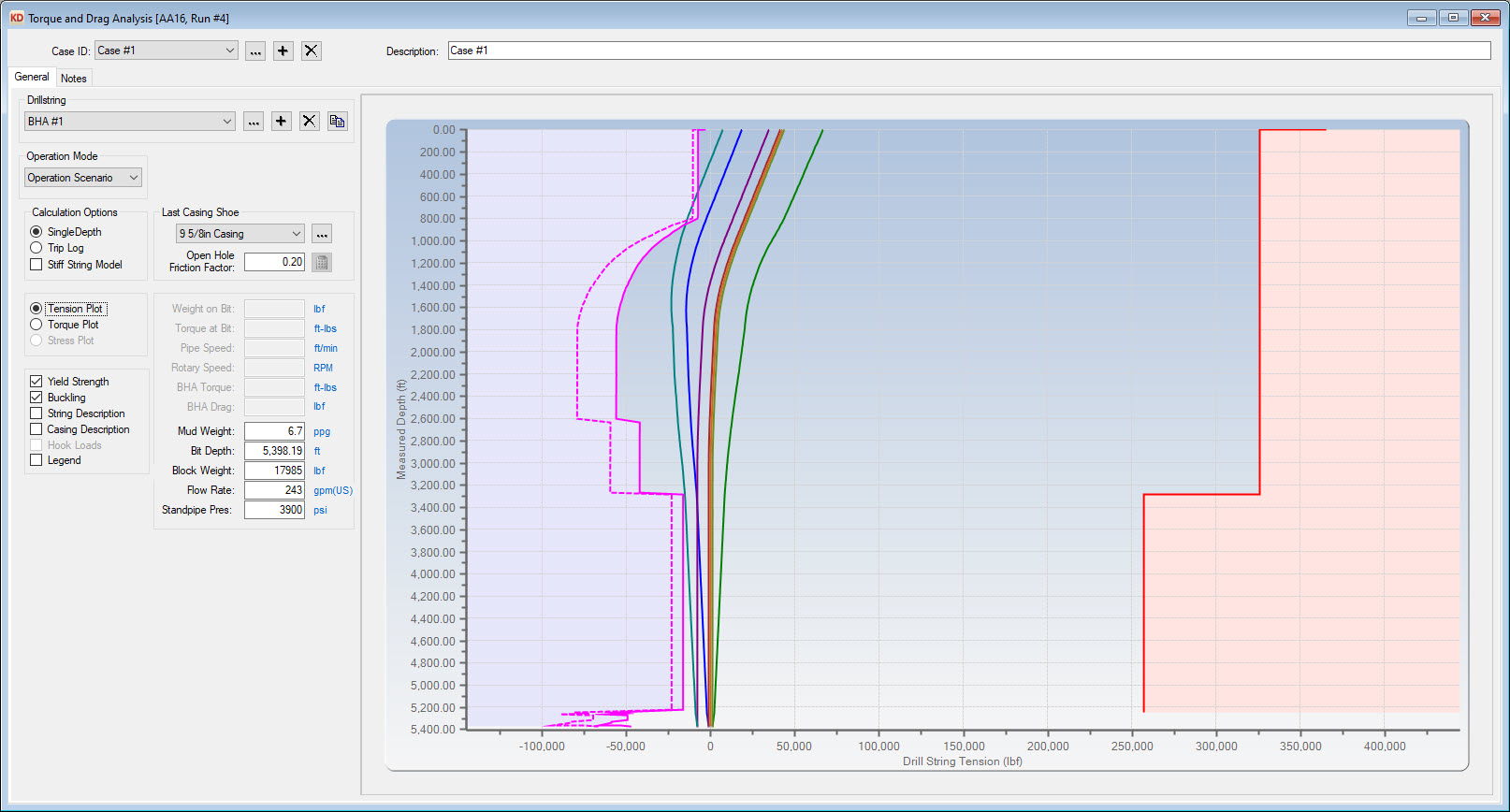Copy the drillstring with duplicate icon

338,122
